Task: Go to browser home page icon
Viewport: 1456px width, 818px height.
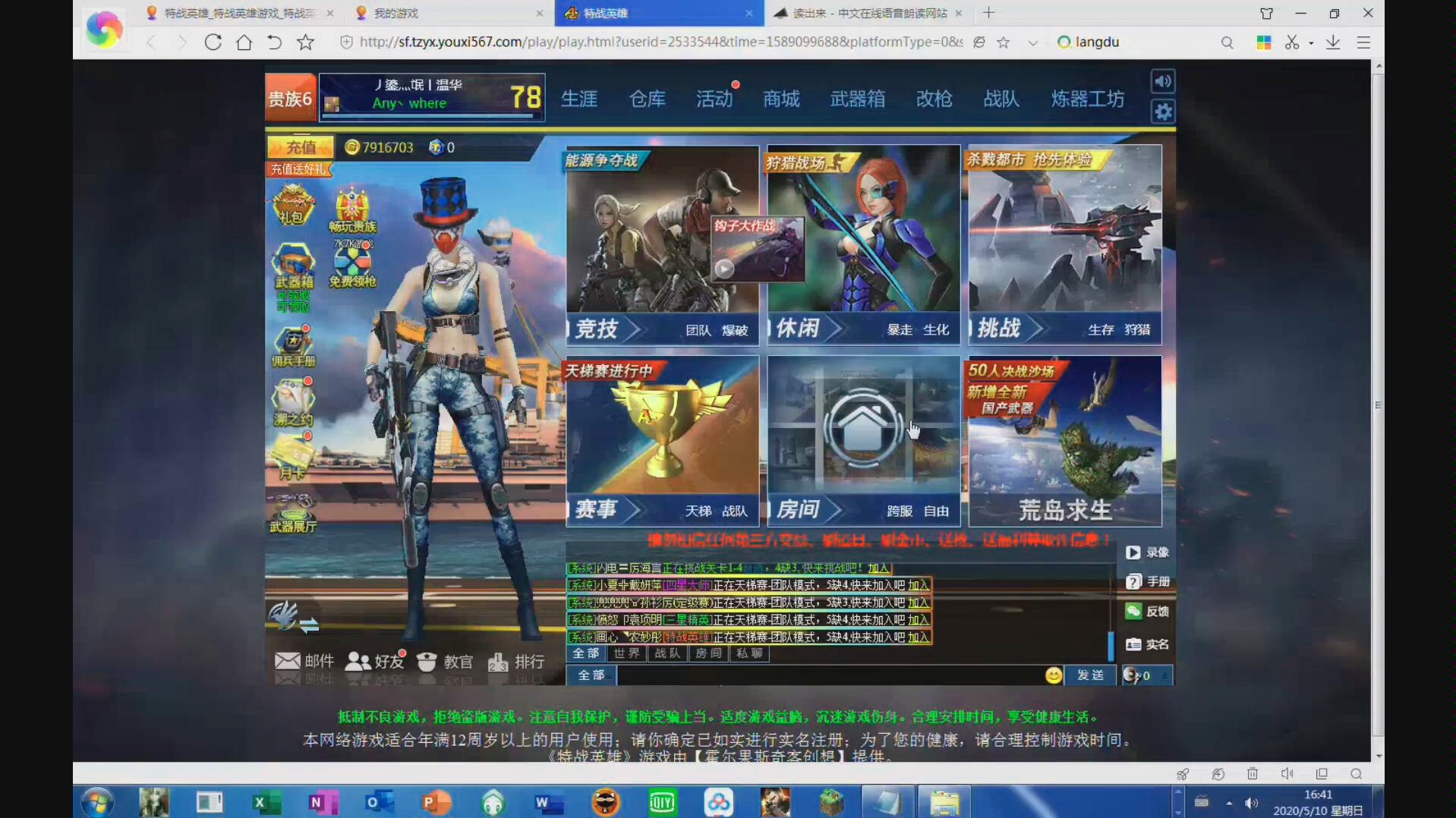Action: (244, 42)
